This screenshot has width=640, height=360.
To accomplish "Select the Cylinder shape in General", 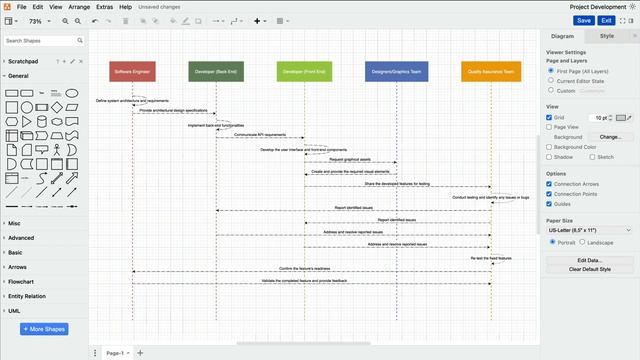I will click(42, 122).
